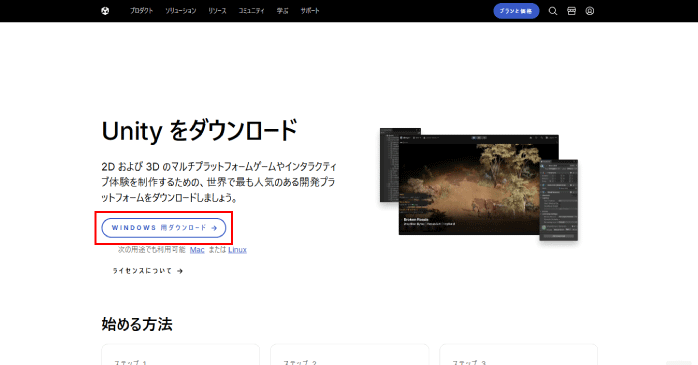This screenshot has width=698, height=365.
Task: Open the リソース menu
Action: pyautogui.click(x=217, y=11)
